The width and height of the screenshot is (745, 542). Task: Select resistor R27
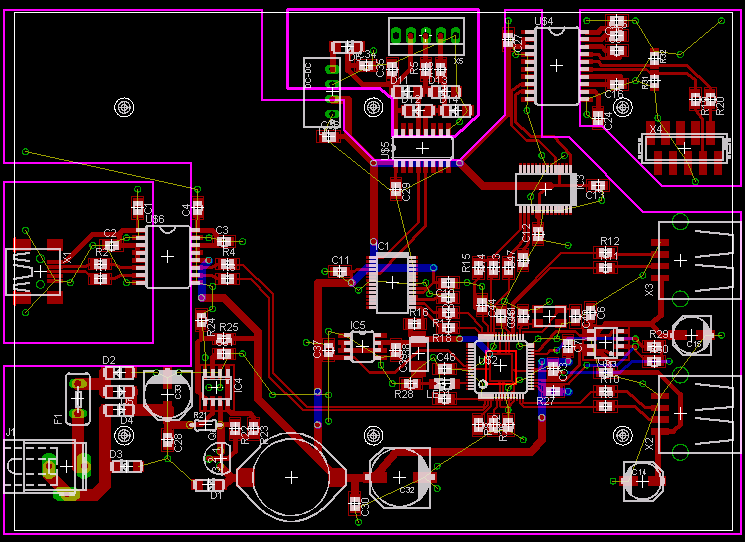click(553, 391)
